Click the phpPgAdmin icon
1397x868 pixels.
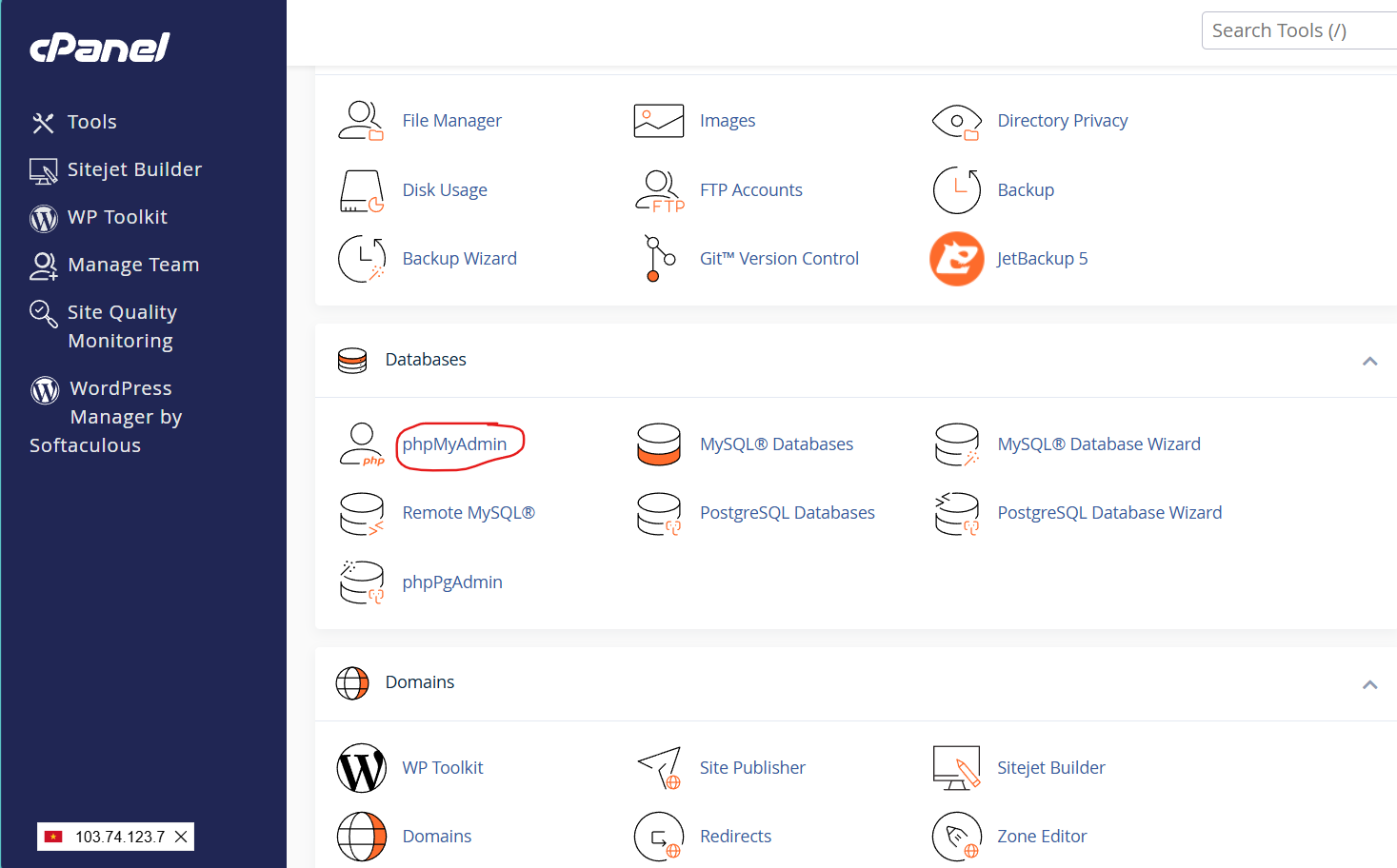tap(361, 582)
